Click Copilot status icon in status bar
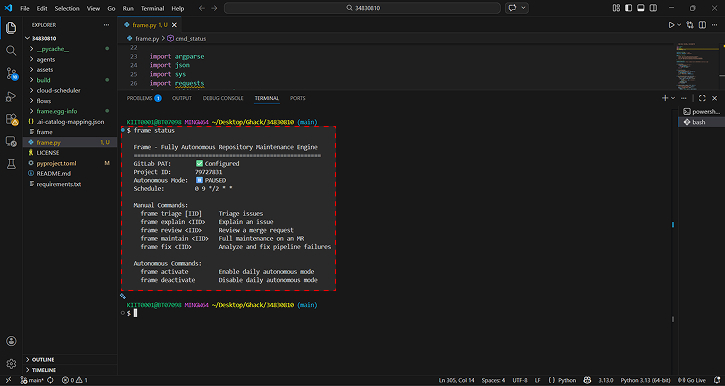The height and width of the screenshot is (386, 725). 587,380
